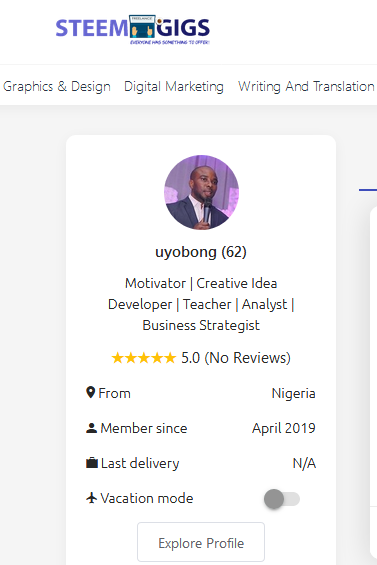Image resolution: width=377 pixels, height=565 pixels.
Task: Click the person icon beside Member since
Action: [x=91, y=428]
